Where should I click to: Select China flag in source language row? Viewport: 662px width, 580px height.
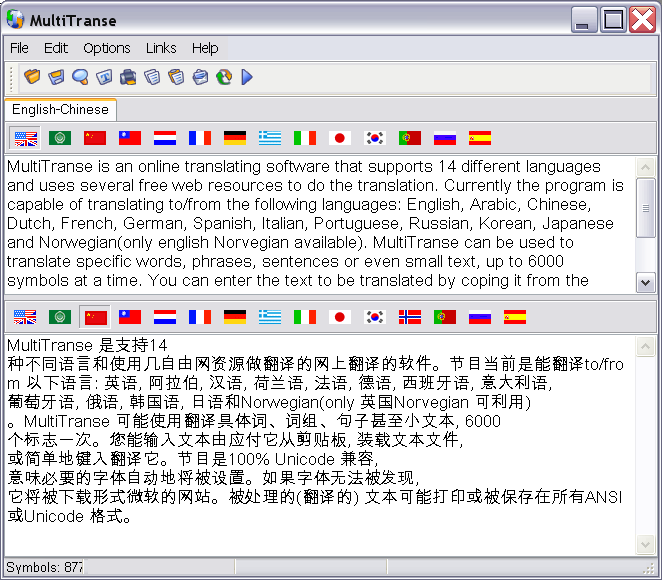pos(95,138)
